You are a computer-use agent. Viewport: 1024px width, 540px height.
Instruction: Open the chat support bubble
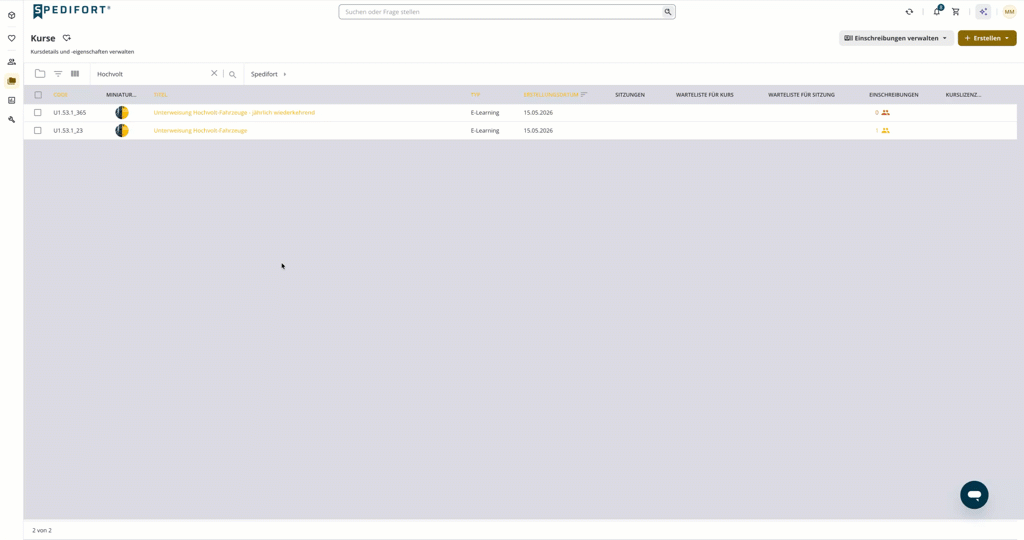pyautogui.click(x=974, y=495)
